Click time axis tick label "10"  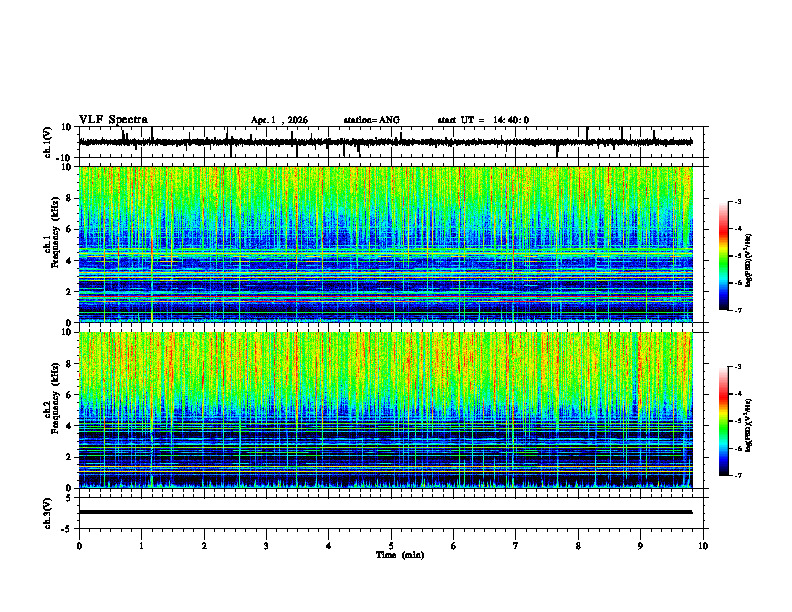703,546
